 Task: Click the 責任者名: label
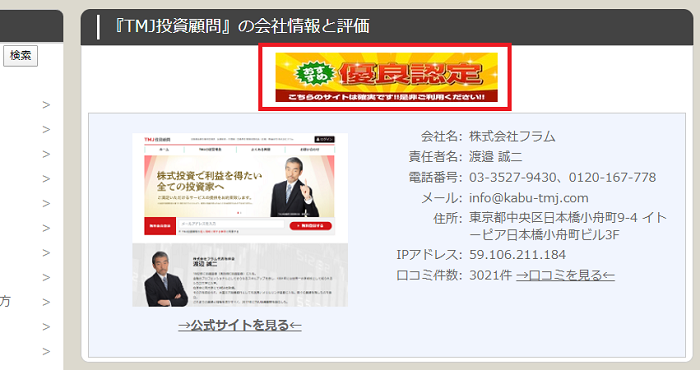(x=435, y=157)
